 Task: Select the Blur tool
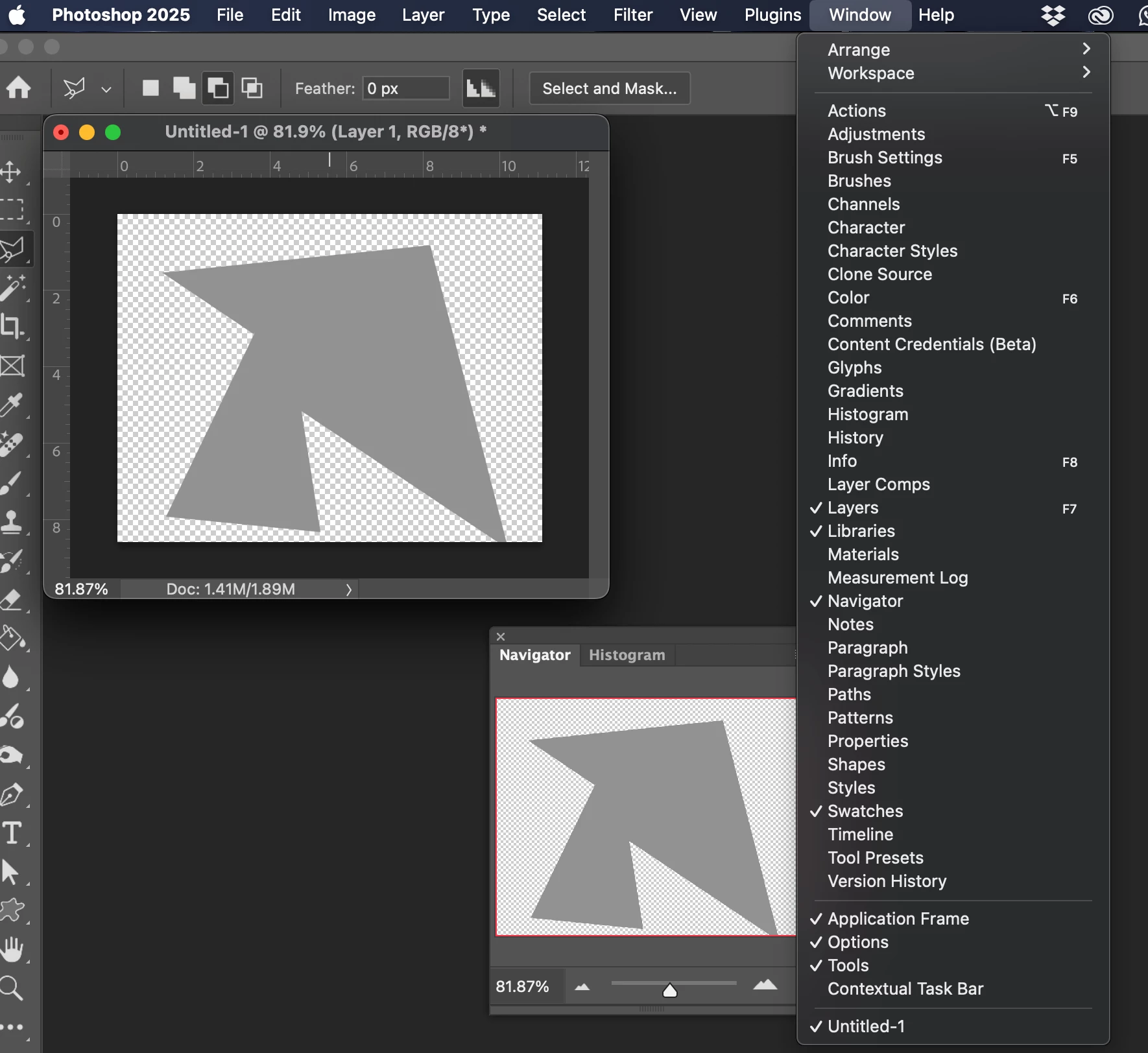[11, 678]
